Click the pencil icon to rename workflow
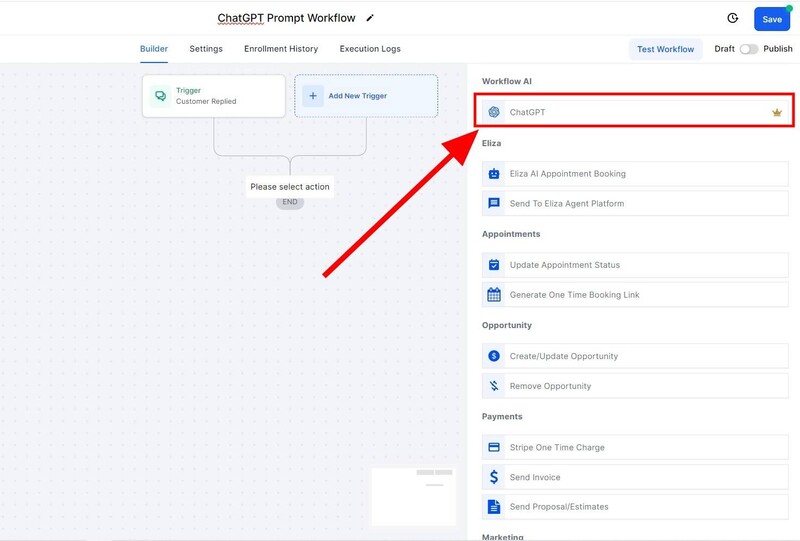 (370, 18)
